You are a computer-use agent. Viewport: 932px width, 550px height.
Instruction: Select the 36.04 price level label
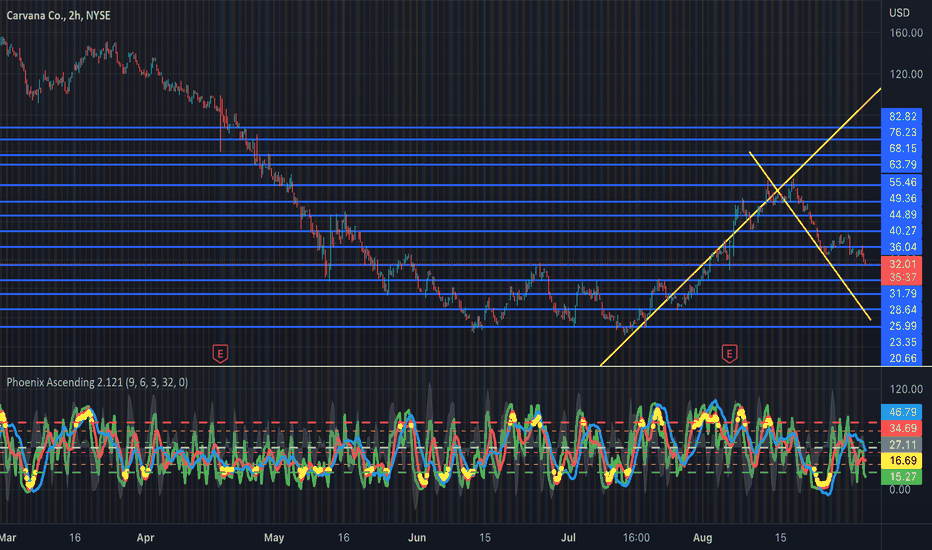click(x=902, y=247)
